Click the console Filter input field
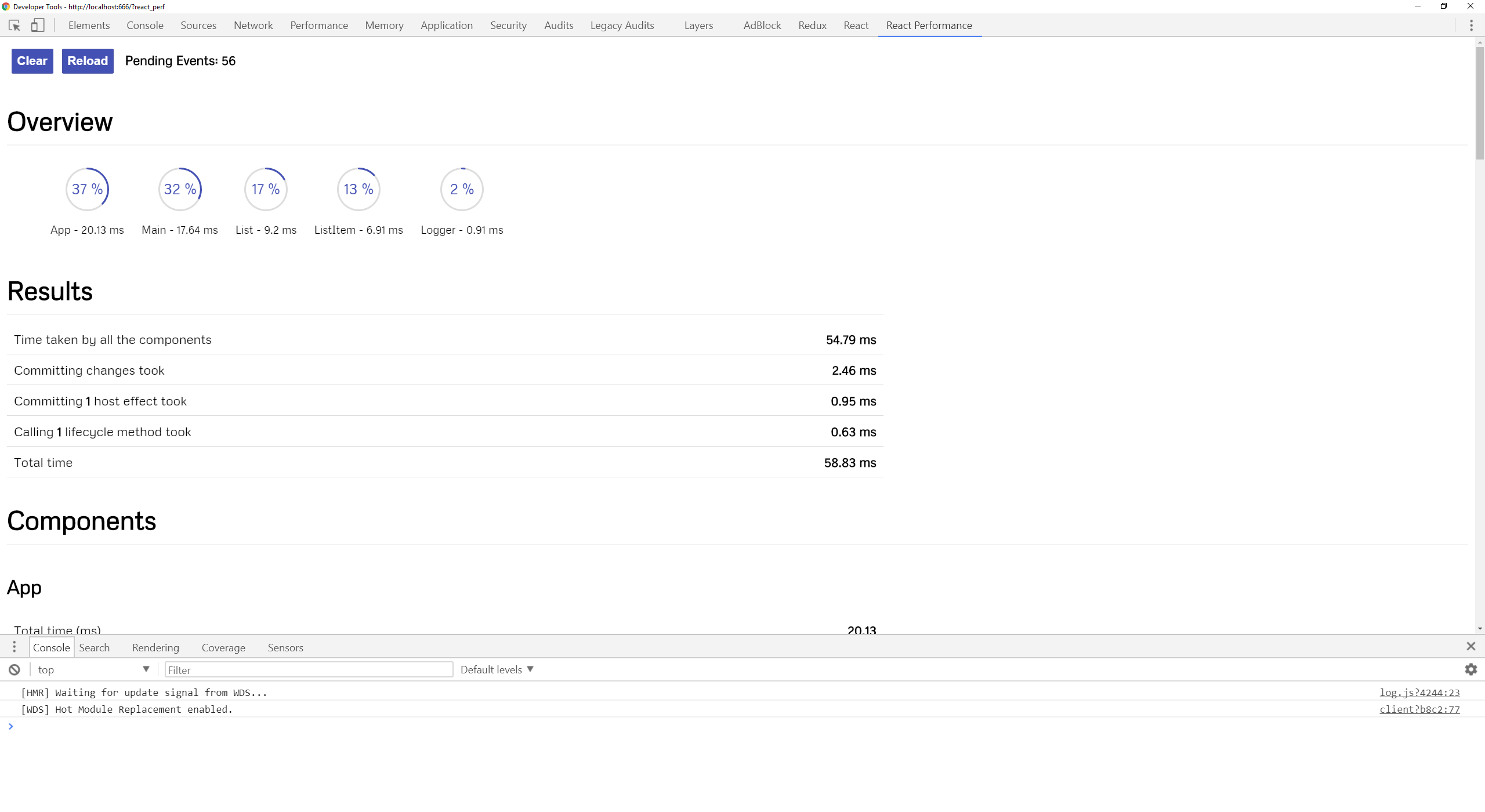Image resolution: width=1485 pixels, height=812 pixels. 309,670
